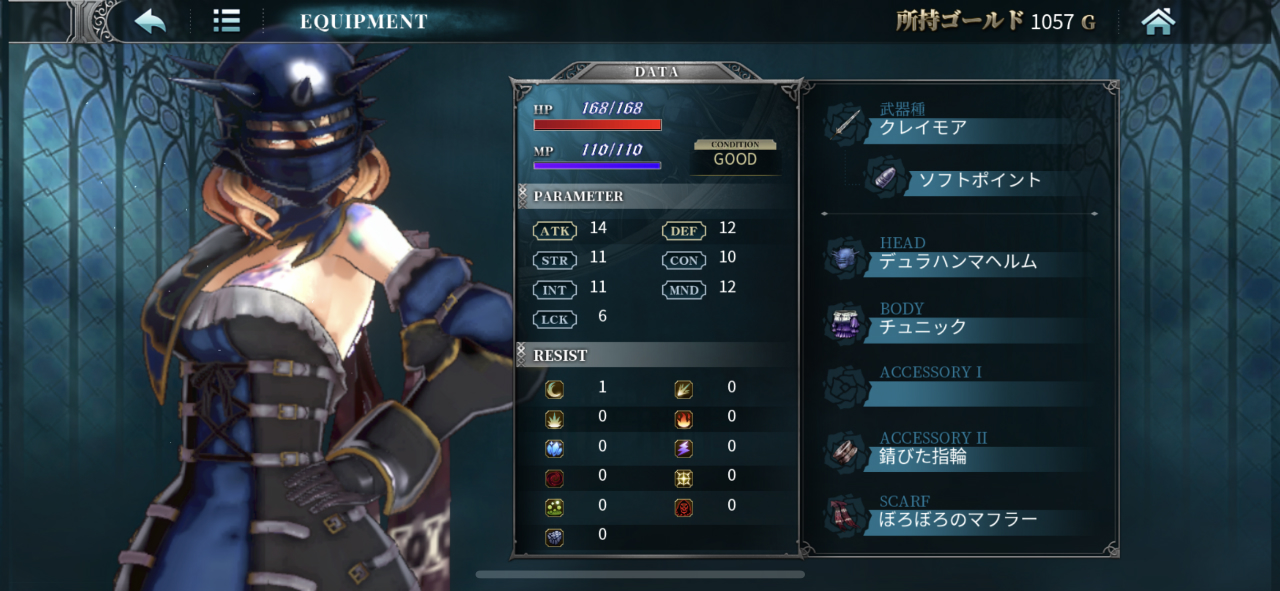Screen dimensions: 1280x591
Task: Open the SCARF equipment slot
Action: [x=960, y=514]
